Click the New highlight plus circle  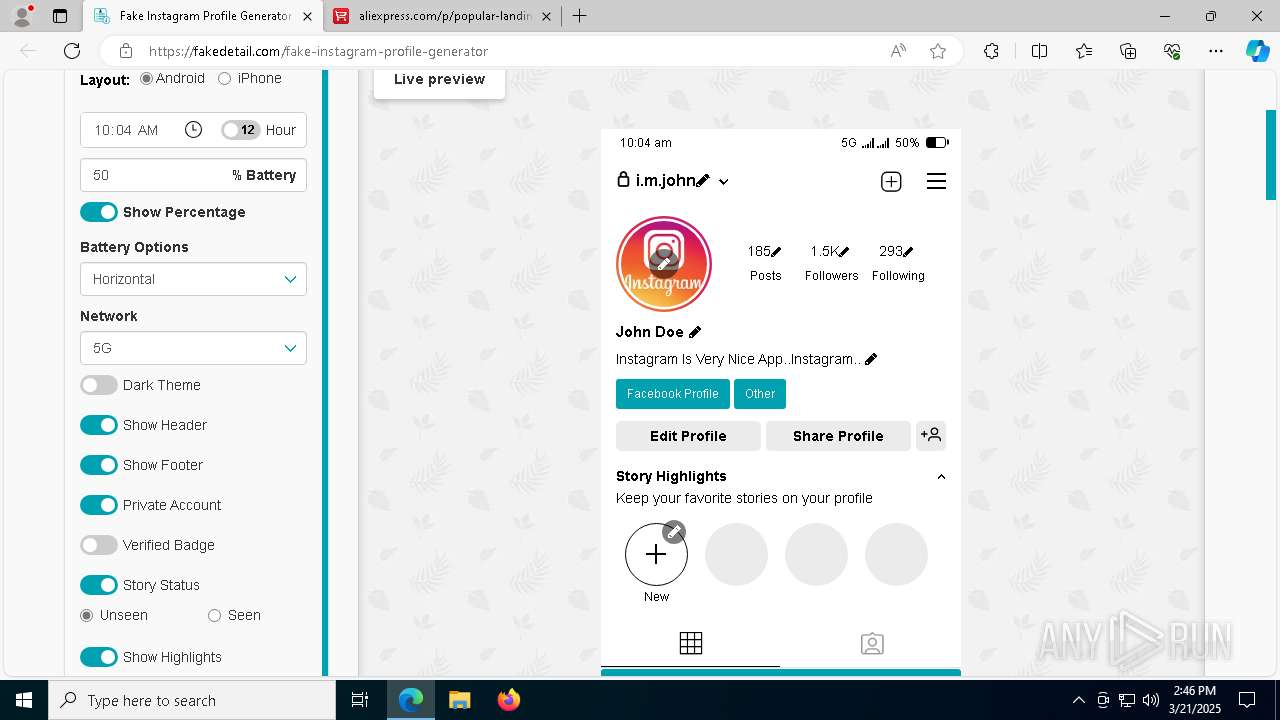[x=656, y=554]
